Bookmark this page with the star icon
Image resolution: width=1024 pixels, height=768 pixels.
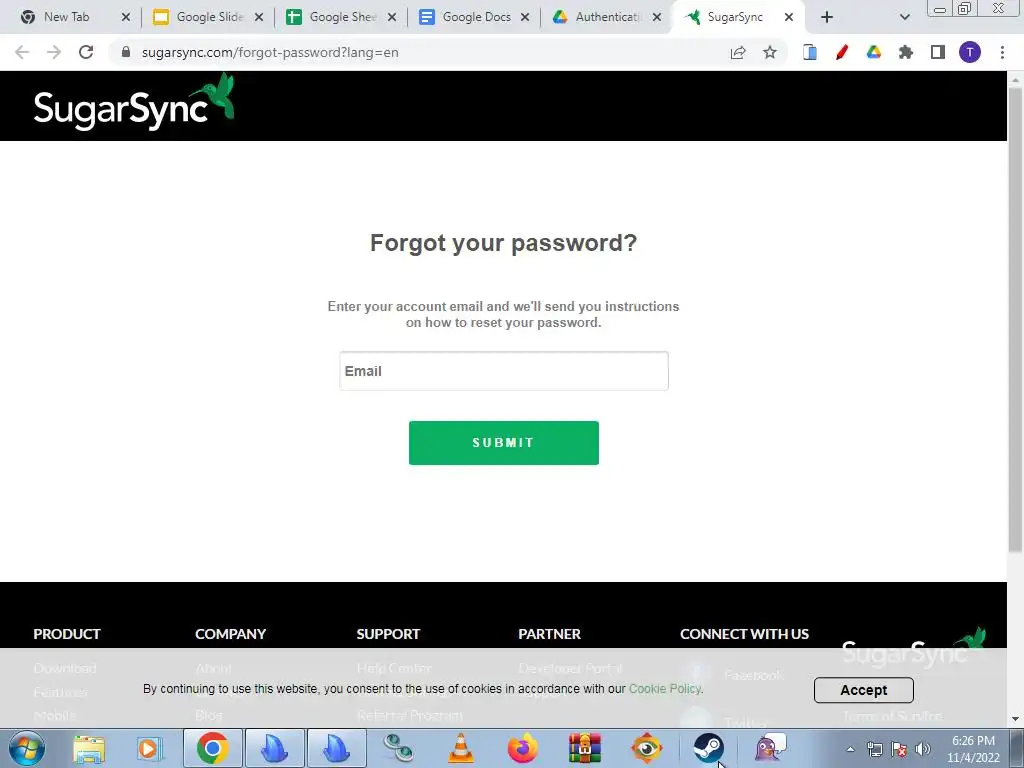pos(770,52)
